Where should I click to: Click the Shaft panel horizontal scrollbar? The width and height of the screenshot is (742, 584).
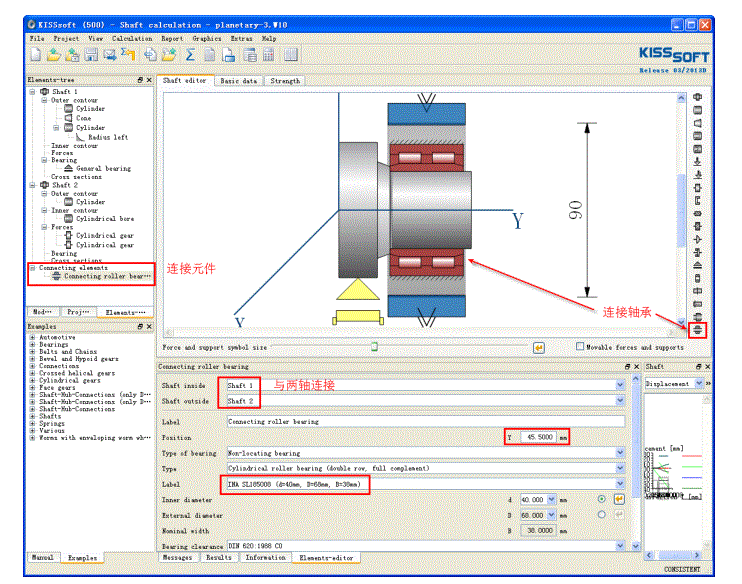click(674, 555)
